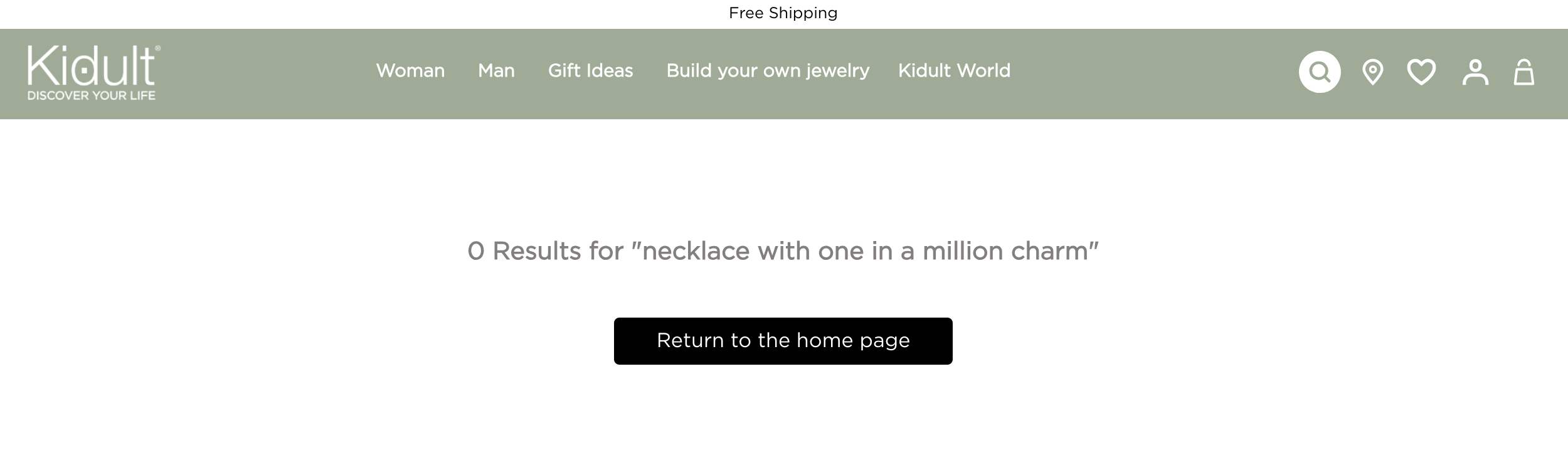
Task: Click the "0 Results for" text
Action: point(546,251)
